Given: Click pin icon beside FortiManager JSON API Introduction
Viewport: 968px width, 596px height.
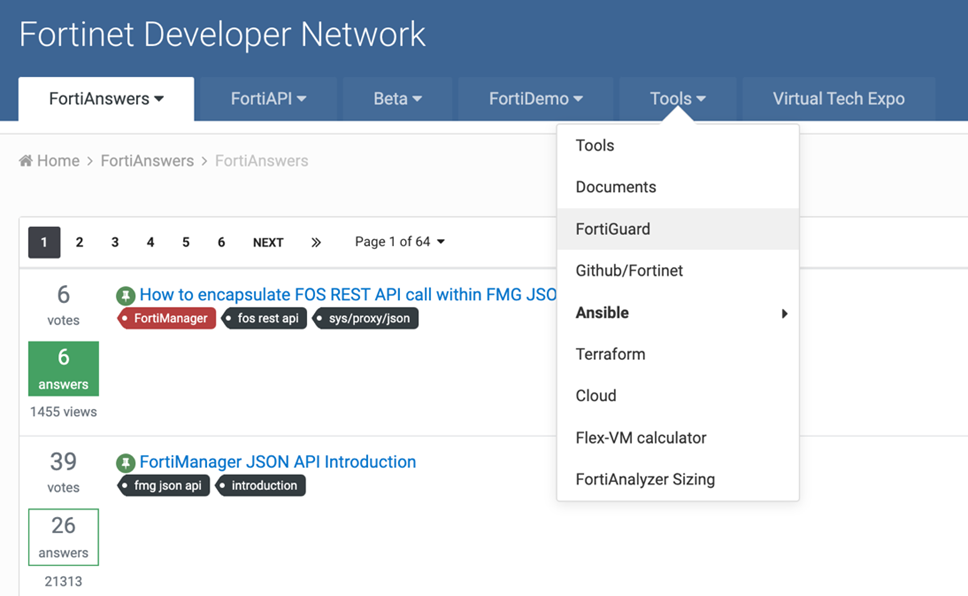Looking at the screenshot, I should 125,463.
